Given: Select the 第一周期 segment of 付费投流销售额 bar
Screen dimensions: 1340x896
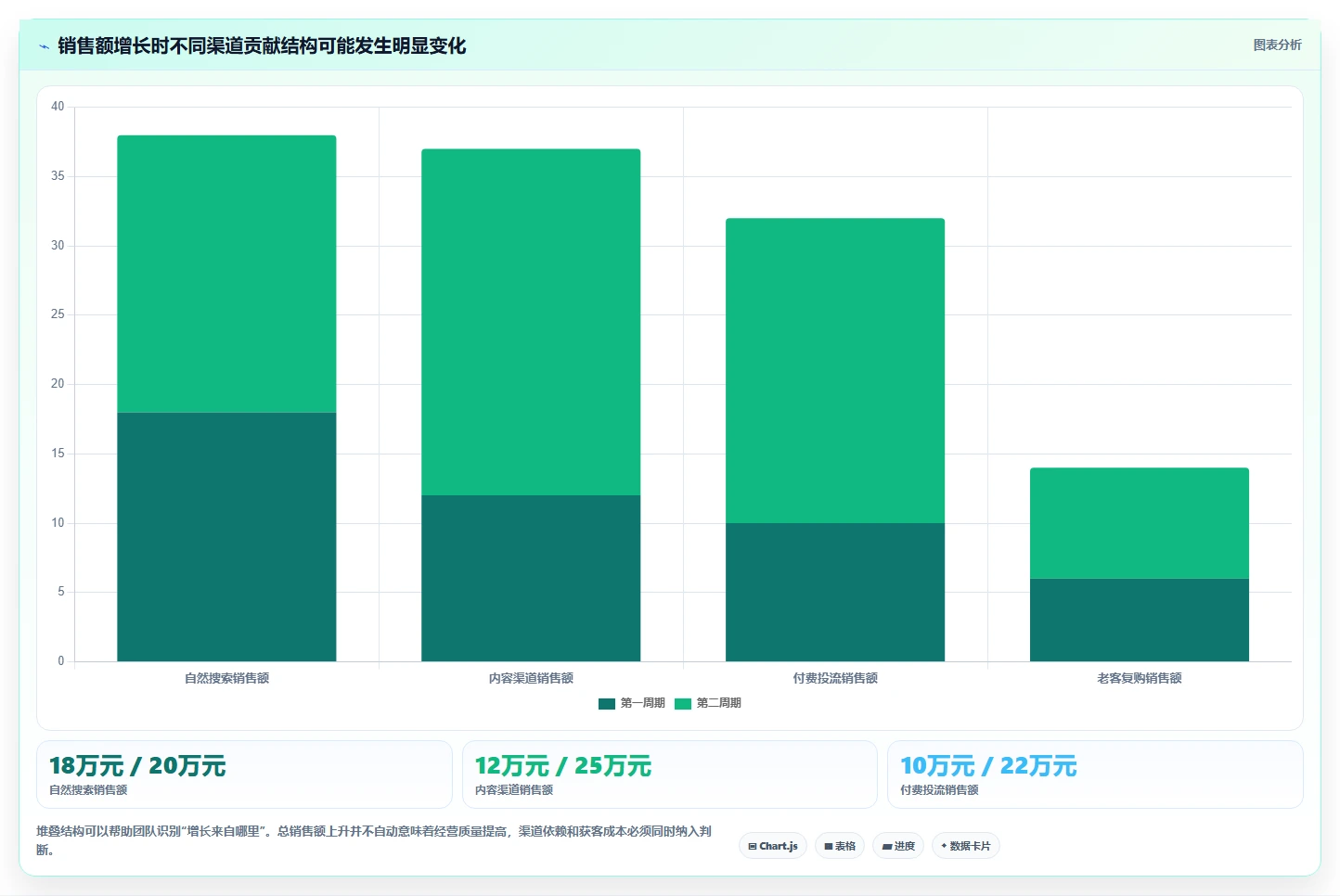Looking at the screenshot, I should tap(835, 592).
